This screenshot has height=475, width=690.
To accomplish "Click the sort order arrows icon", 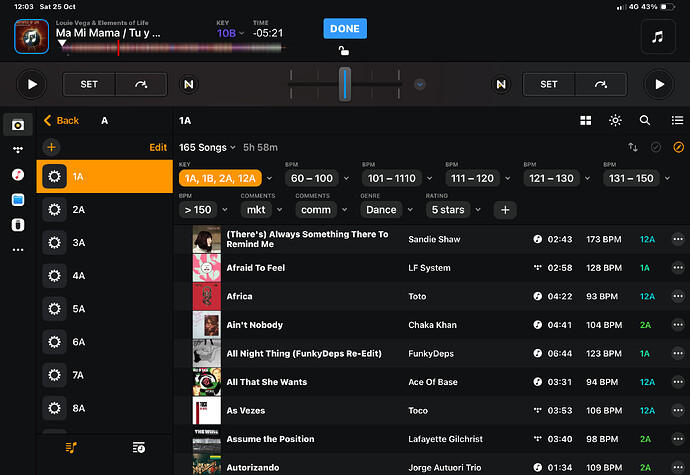I will pos(633,147).
